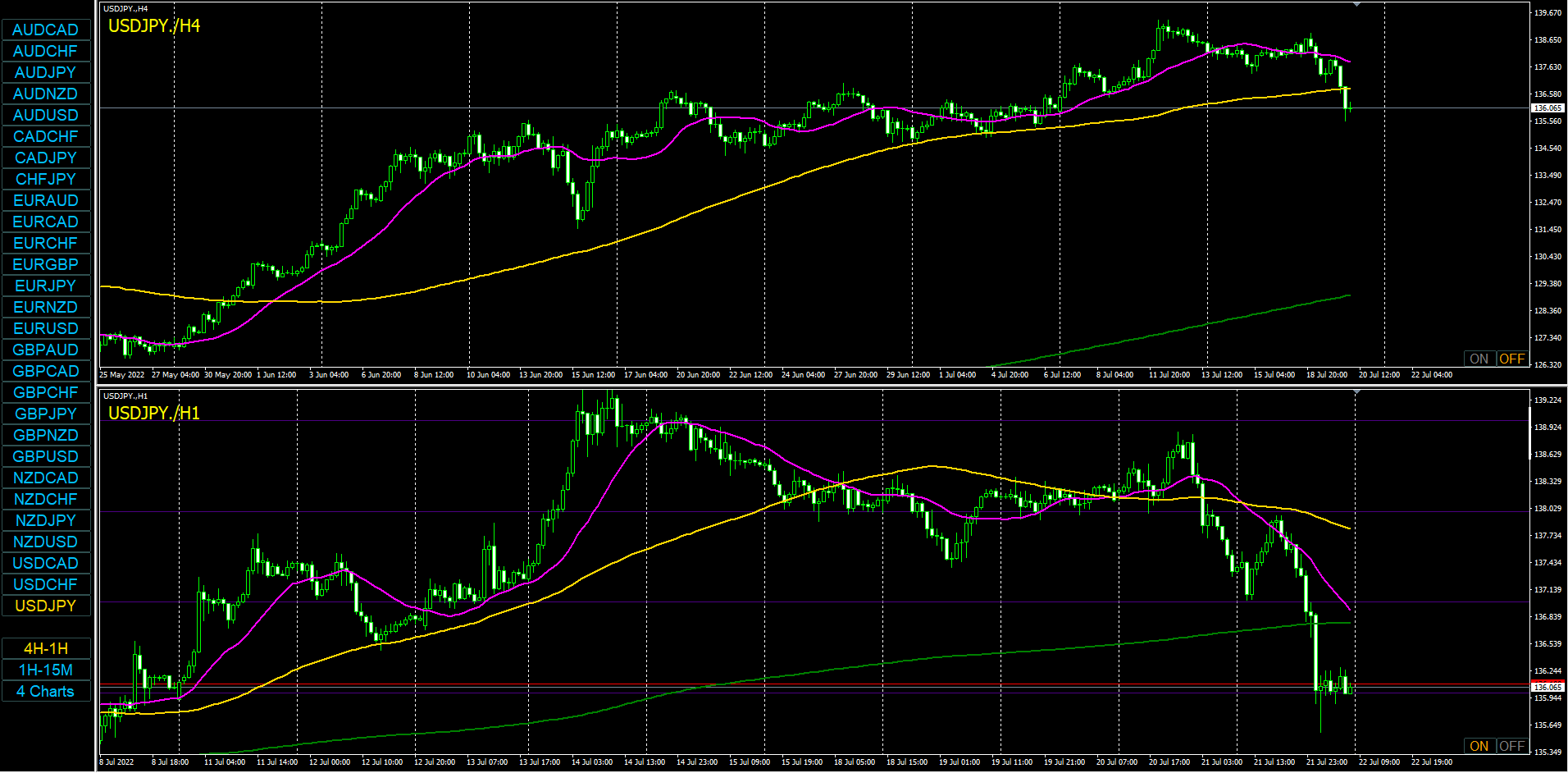Switch chart to AUDNZD
Viewport: 1568px width, 773px height.
46,94
